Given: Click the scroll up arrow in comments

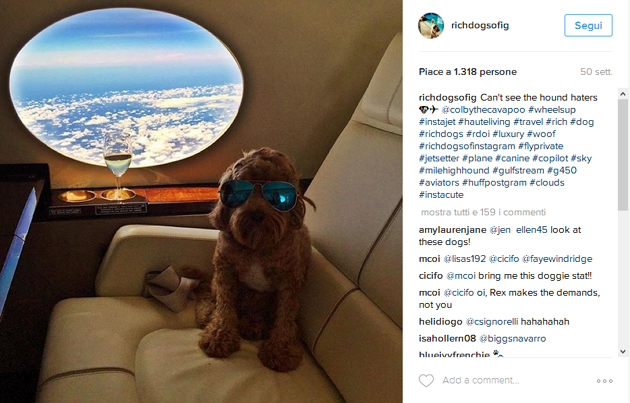Looking at the screenshot, I should point(623,94).
